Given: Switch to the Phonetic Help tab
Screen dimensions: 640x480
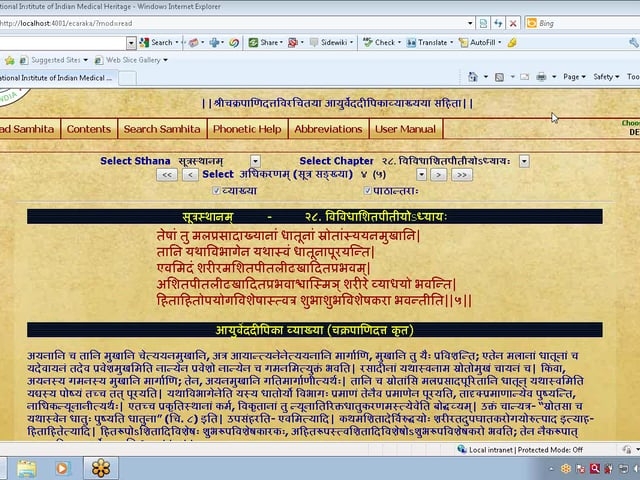Looking at the screenshot, I should (x=247, y=129).
